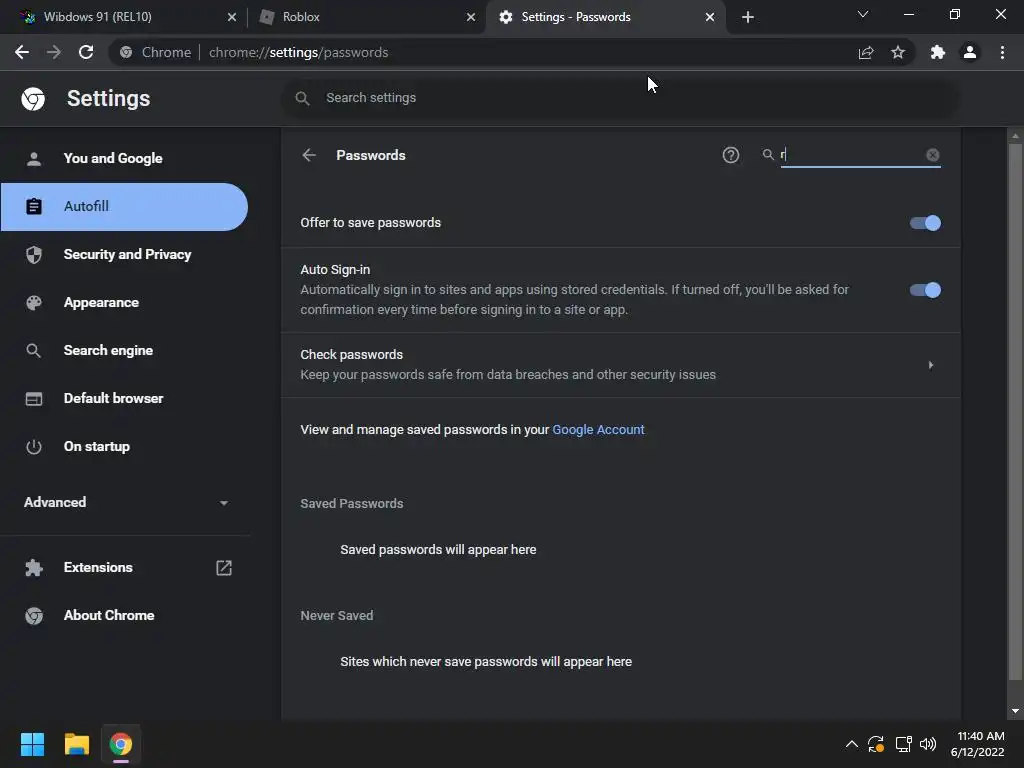Click the 'Never Saved' heading

tap(336, 615)
